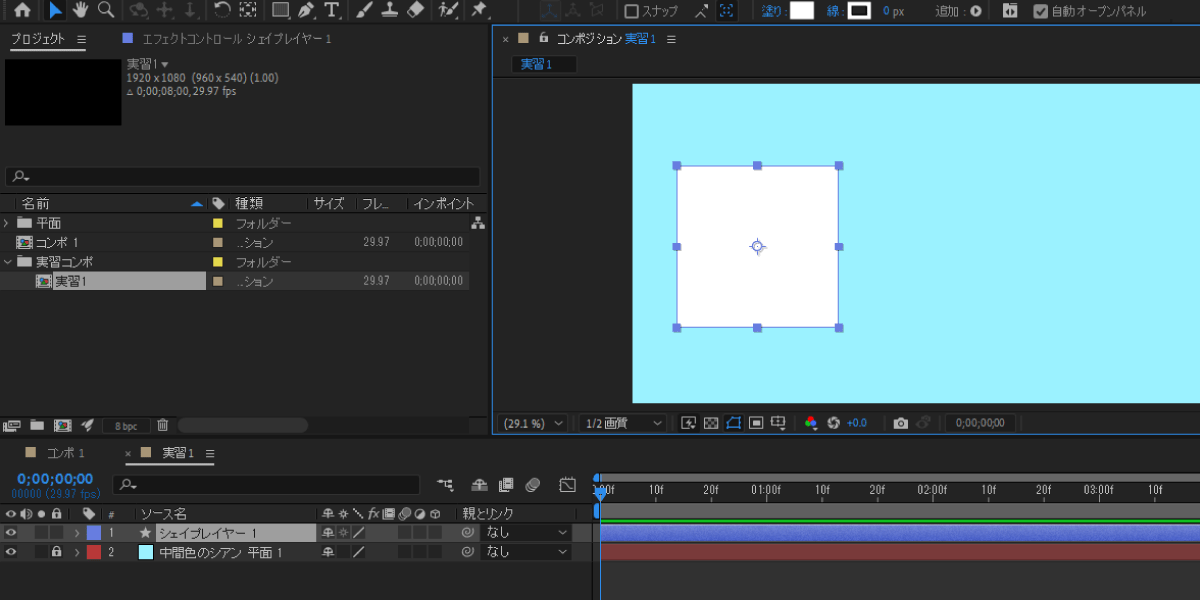The width and height of the screenshot is (1200, 600).
Task: Switch to the プロジェクト panel tab
Action: (x=38, y=39)
